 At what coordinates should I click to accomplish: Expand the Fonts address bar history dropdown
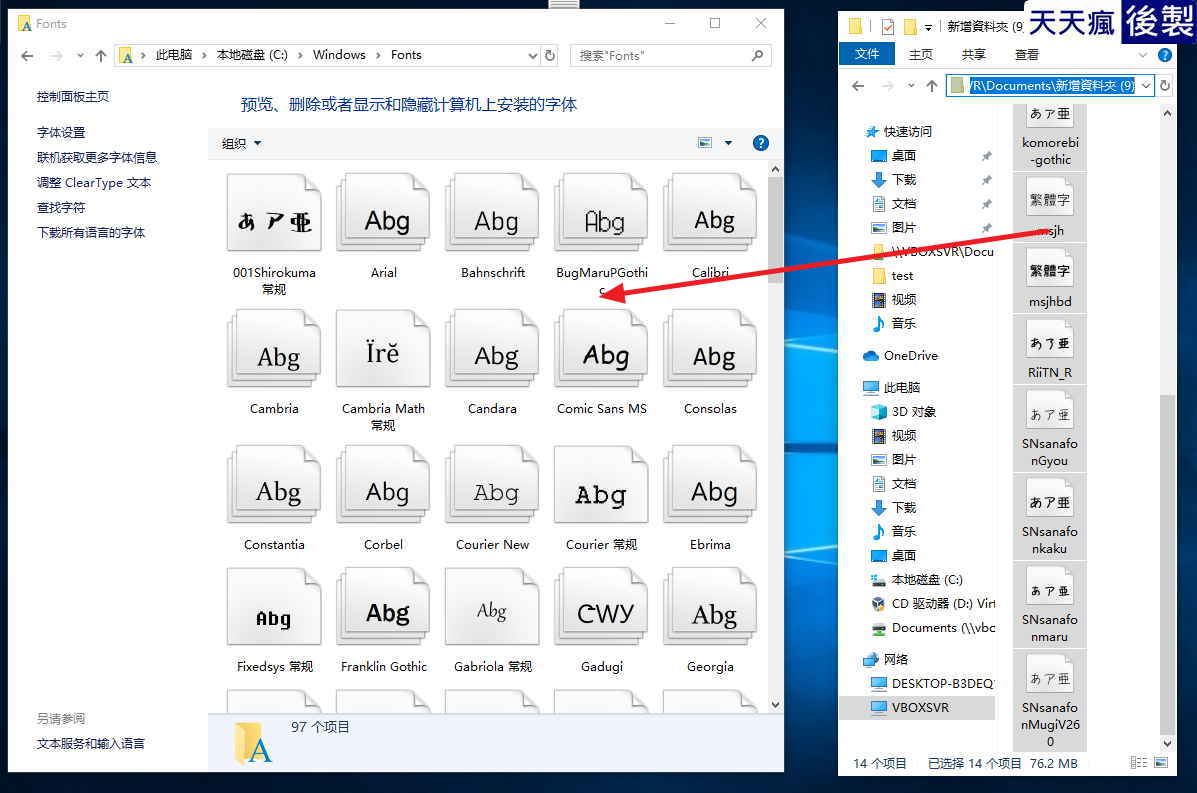click(x=533, y=56)
